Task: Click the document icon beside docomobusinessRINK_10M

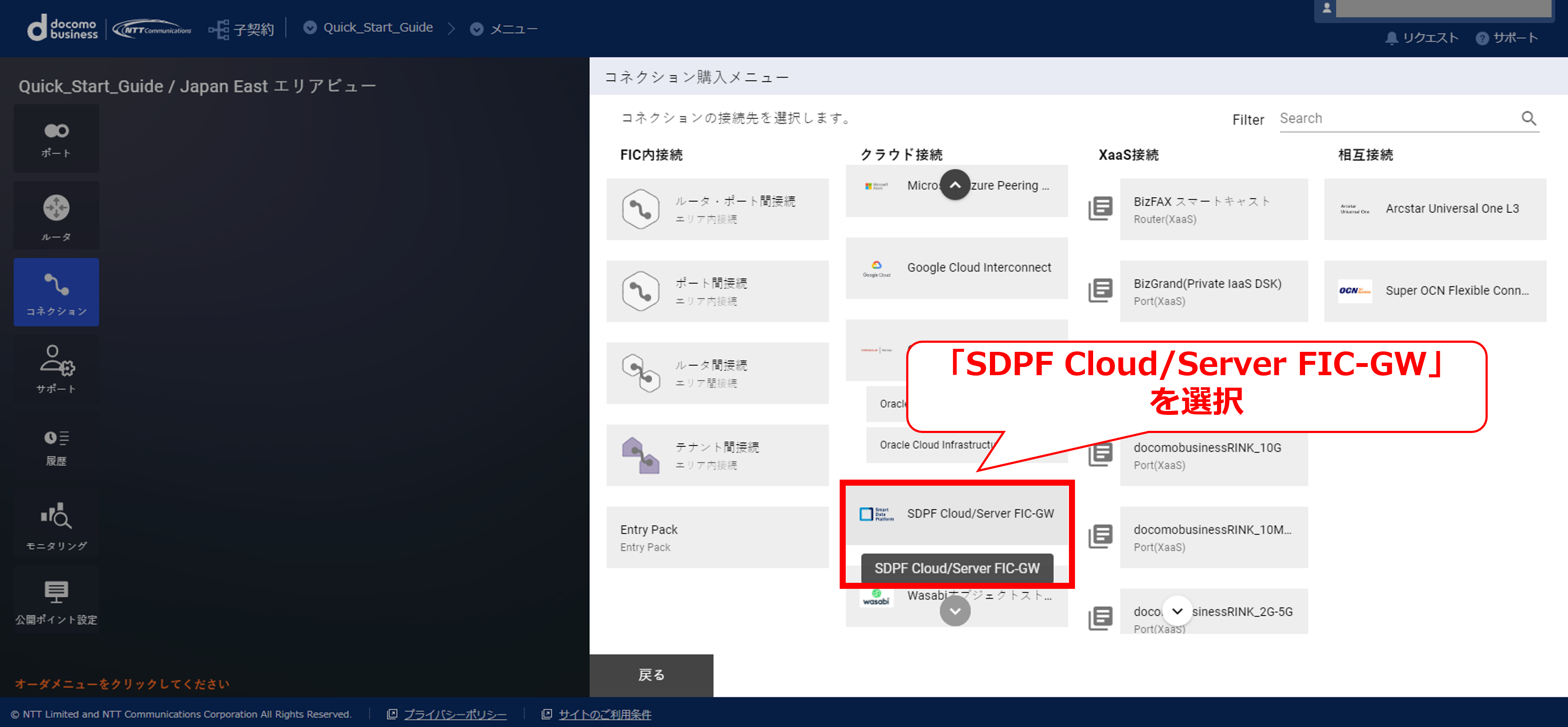Action: coord(1100,537)
